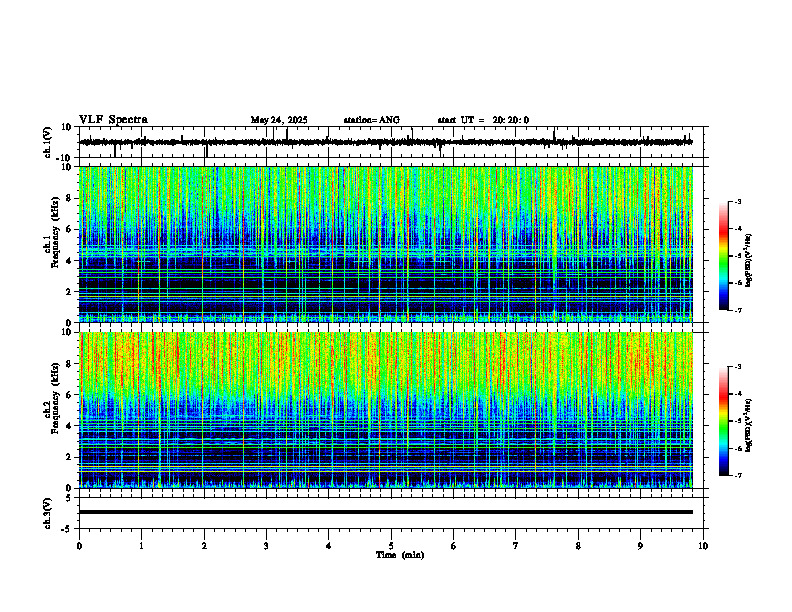792x612 pixels.
Task: Select the date text "May 24, 2025"
Action: click(279, 120)
